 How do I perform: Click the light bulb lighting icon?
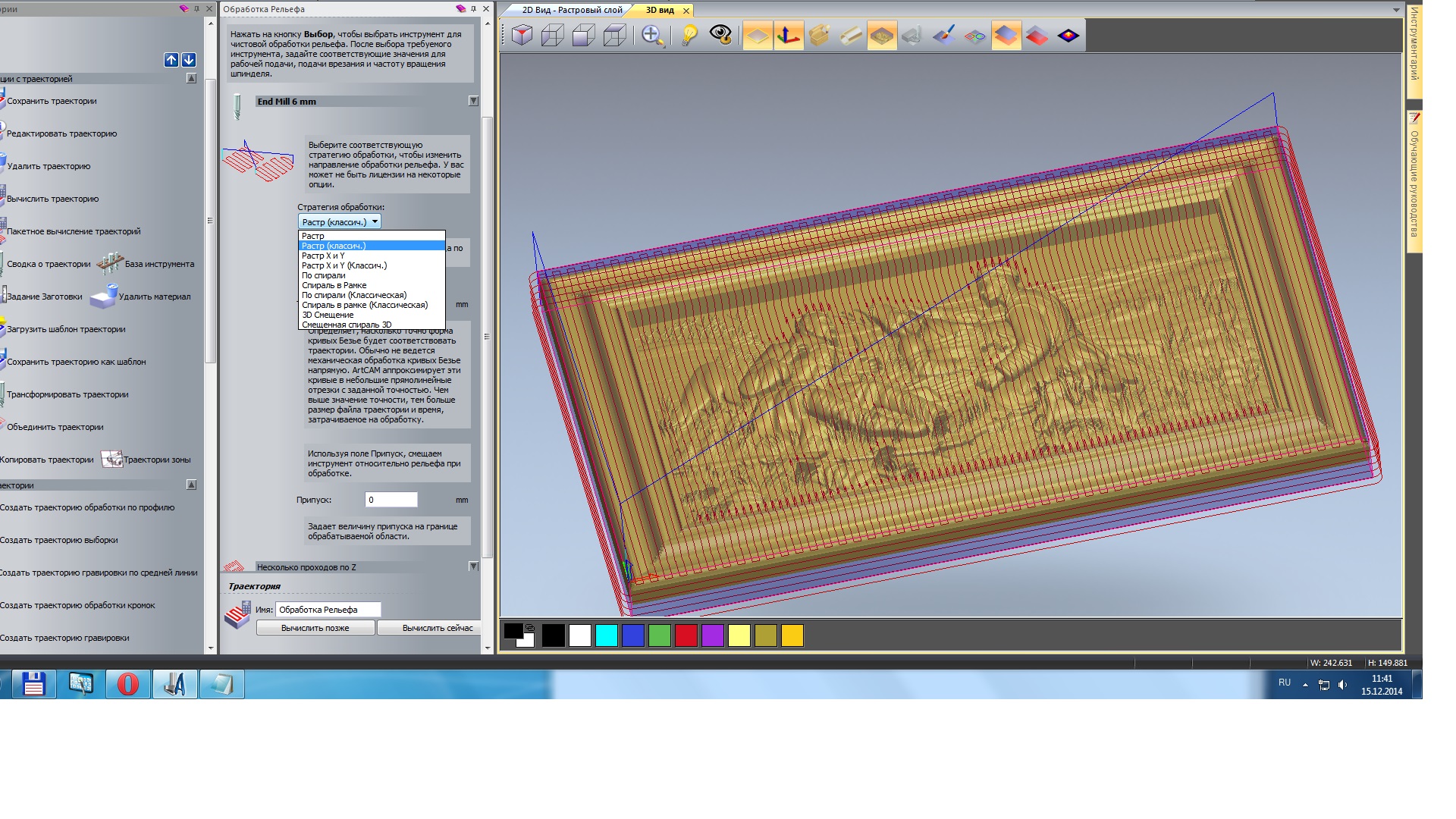point(689,36)
